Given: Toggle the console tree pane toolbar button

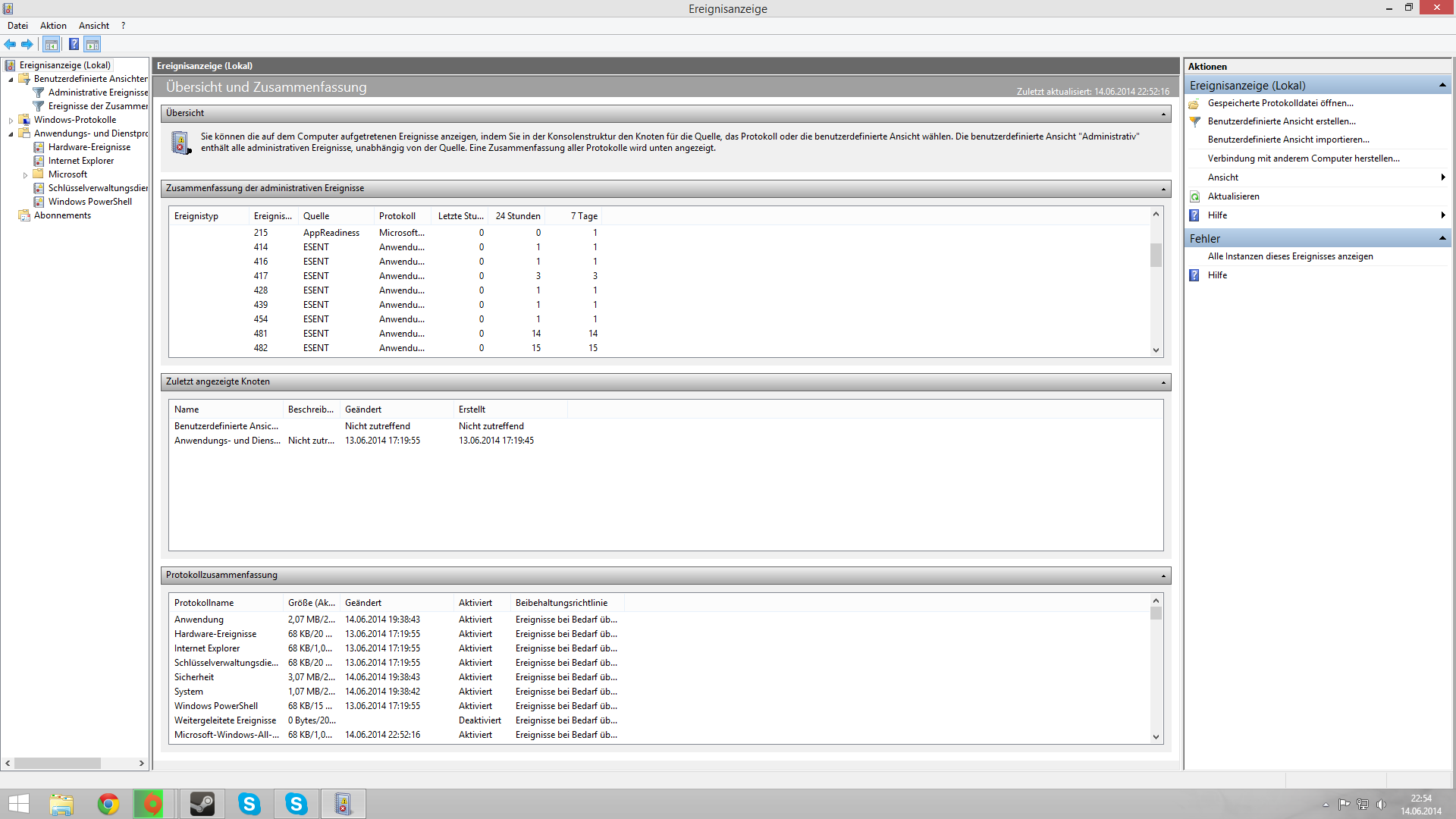Looking at the screenshot, I should click(51, 44).
